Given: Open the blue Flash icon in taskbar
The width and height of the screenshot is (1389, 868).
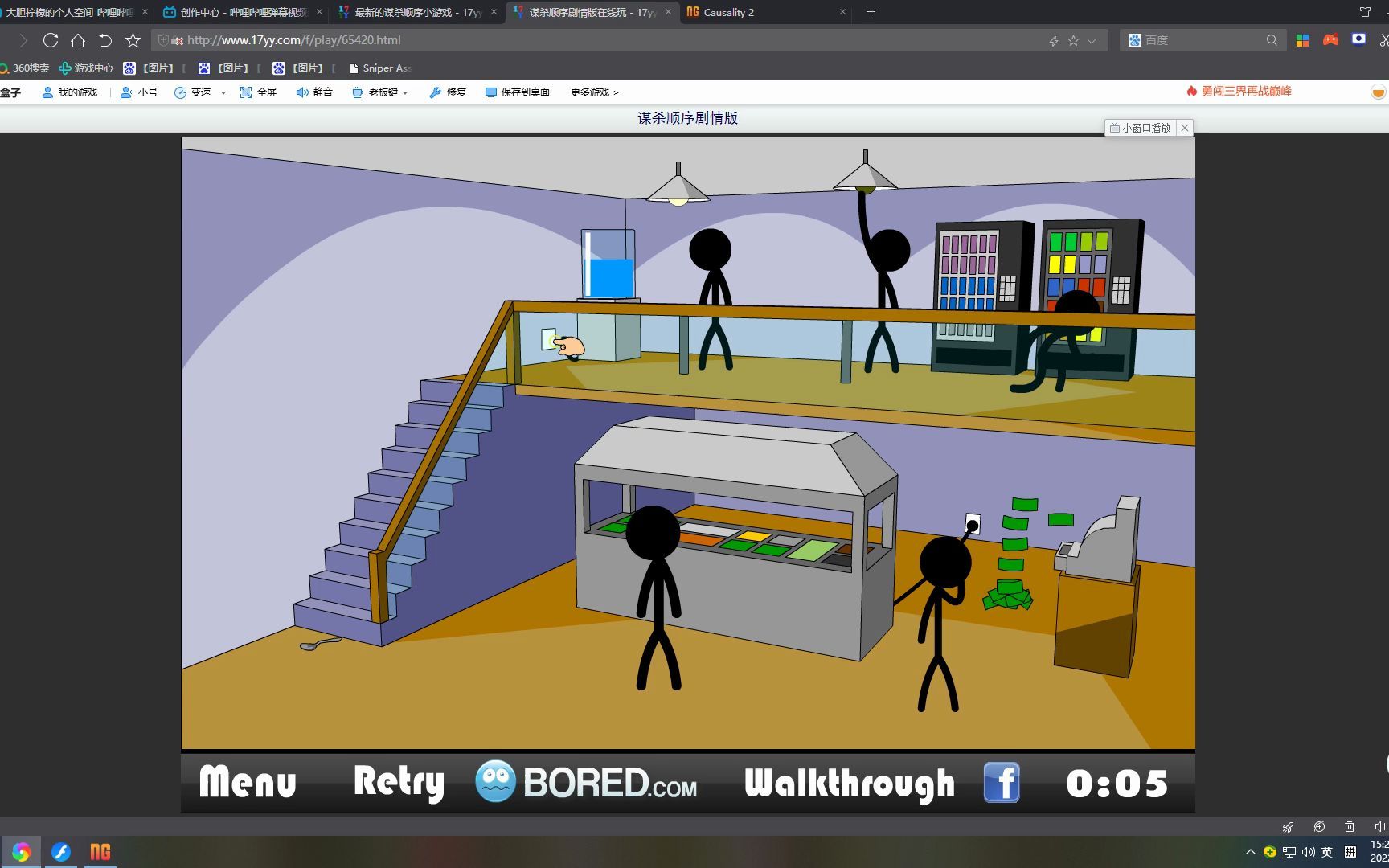Looking at the screenshot, I should [61, 852].
